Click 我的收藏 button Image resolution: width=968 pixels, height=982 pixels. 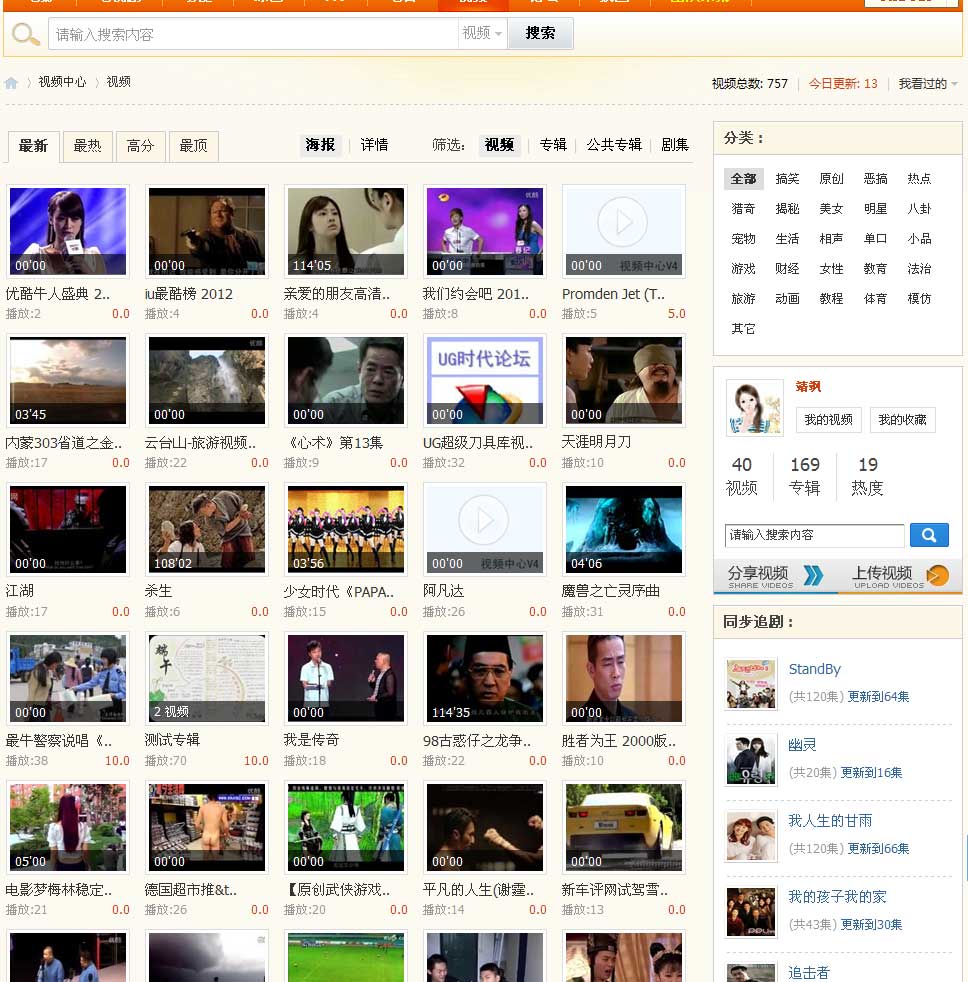(902, 420)
